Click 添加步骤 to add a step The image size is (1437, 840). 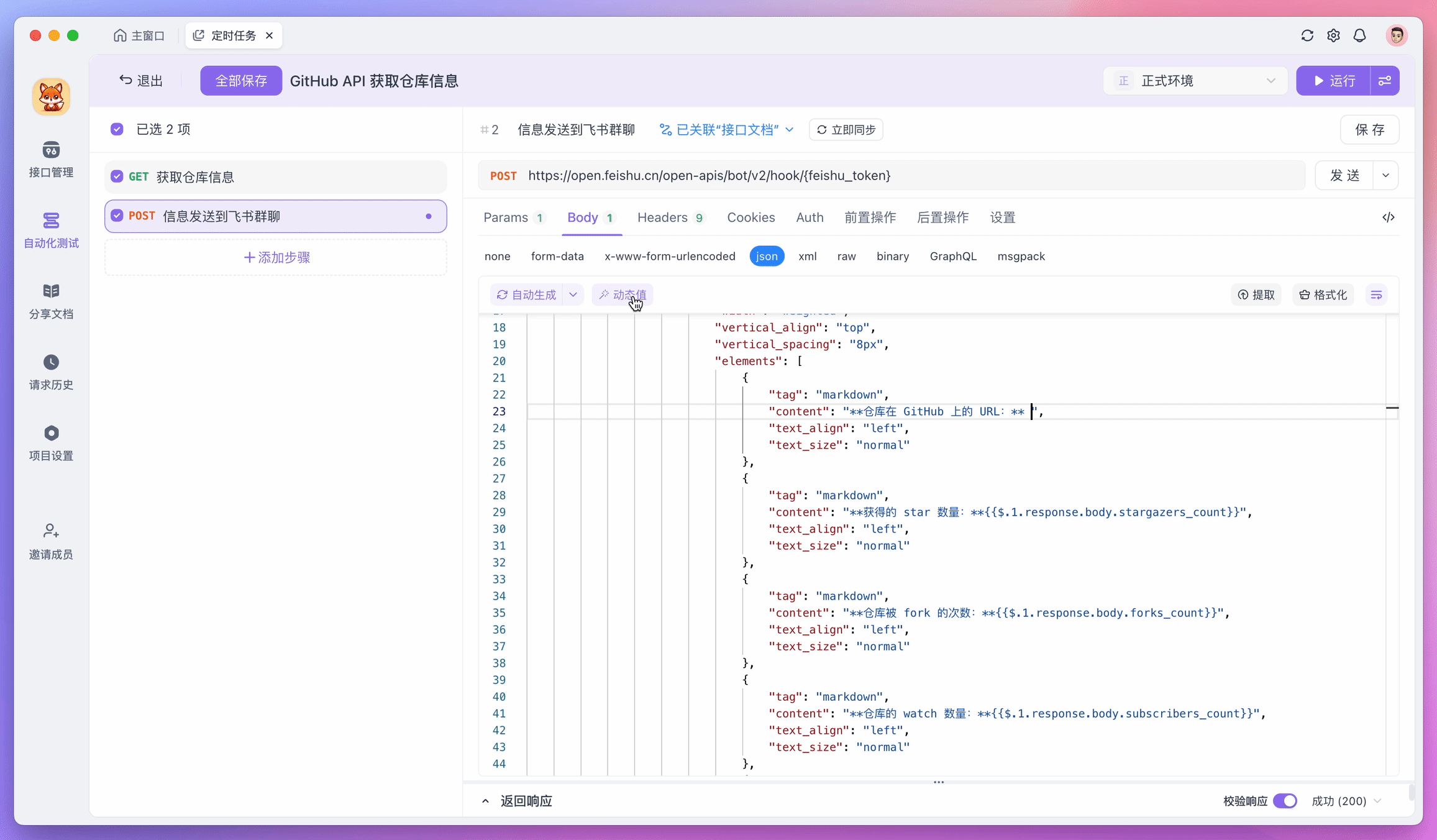point(276,257)
